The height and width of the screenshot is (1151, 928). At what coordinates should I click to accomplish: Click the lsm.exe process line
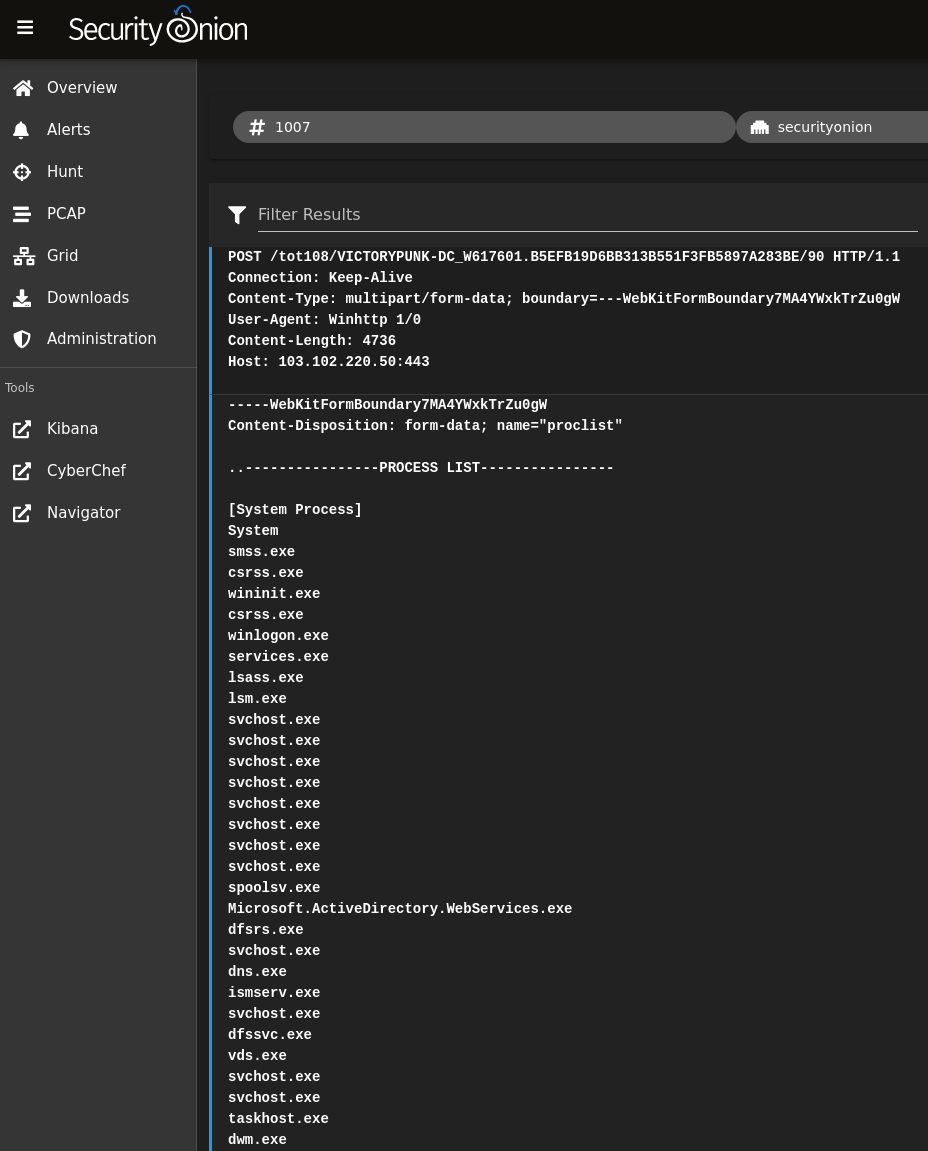pyautogui.click(x=257, y=699)
